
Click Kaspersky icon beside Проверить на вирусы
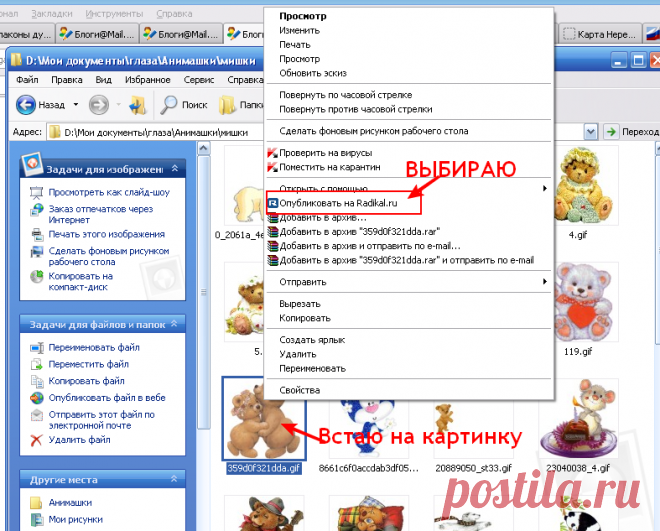pyautogui.click(x=273, y=153)
